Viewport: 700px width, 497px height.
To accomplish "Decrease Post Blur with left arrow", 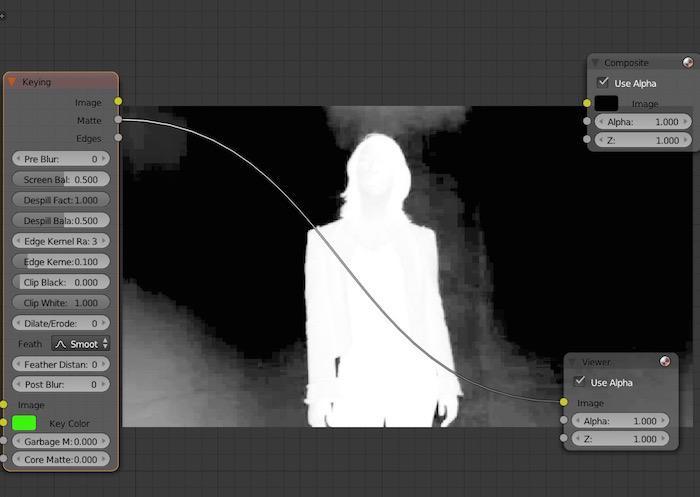I will tap(18, 384).
